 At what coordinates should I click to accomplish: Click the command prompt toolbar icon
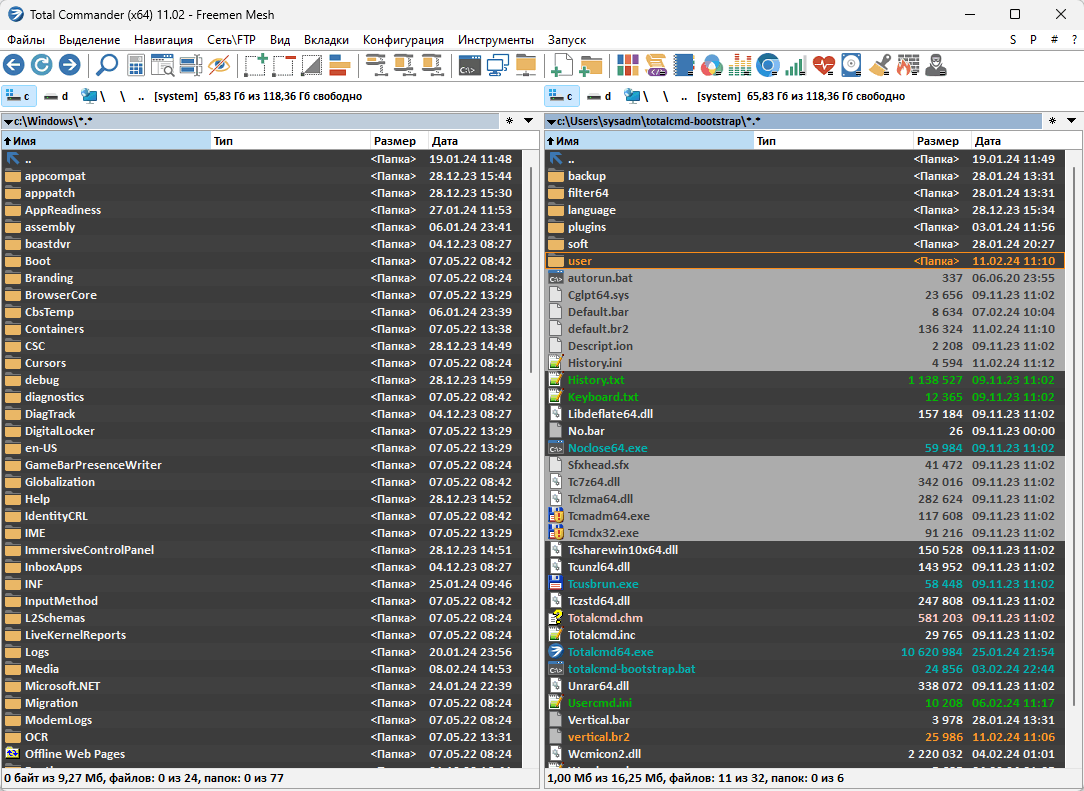click(x=468, y=66)
